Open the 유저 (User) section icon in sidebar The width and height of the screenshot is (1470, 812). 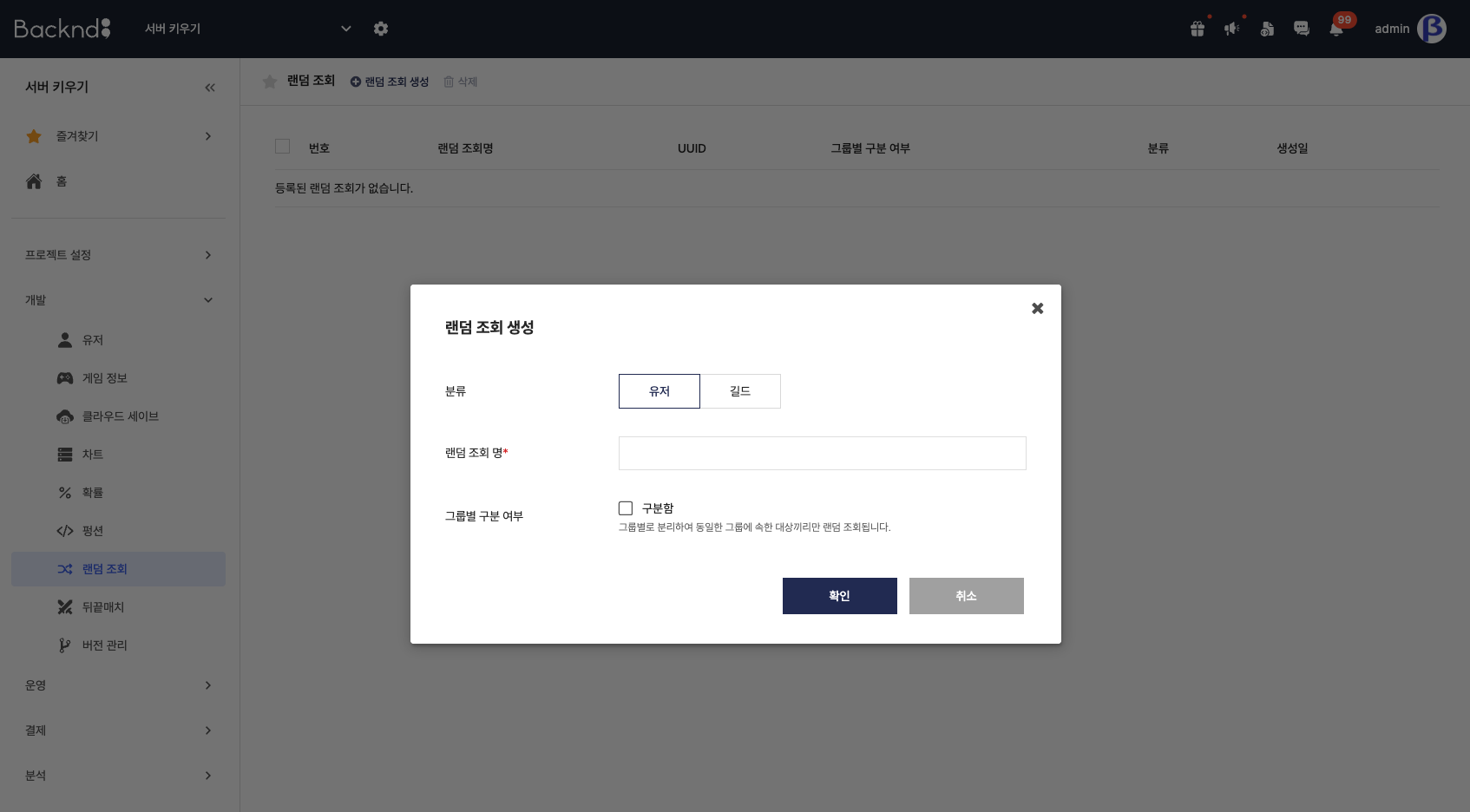pyautogui.click(x=65, y=340)
